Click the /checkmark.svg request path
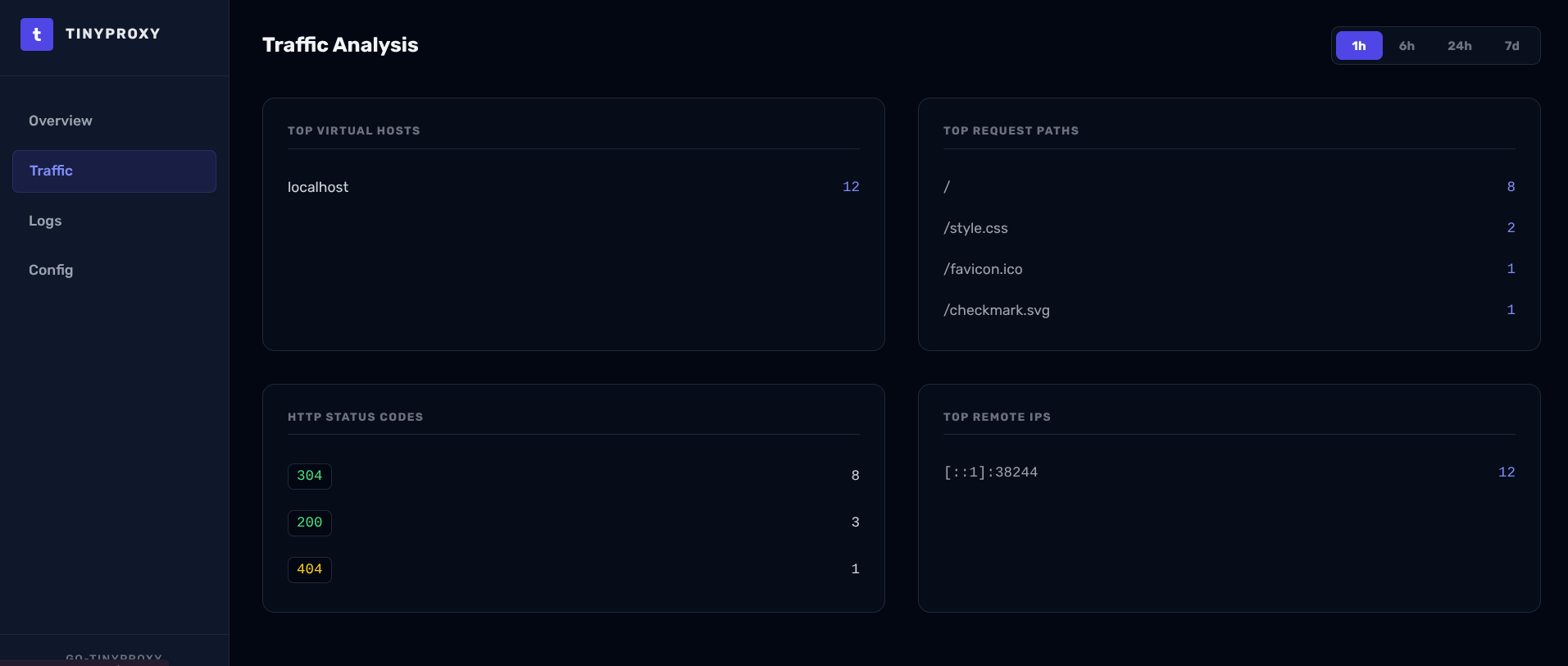The height and width of the screenshot is (666, 1568). coord(996,310)
